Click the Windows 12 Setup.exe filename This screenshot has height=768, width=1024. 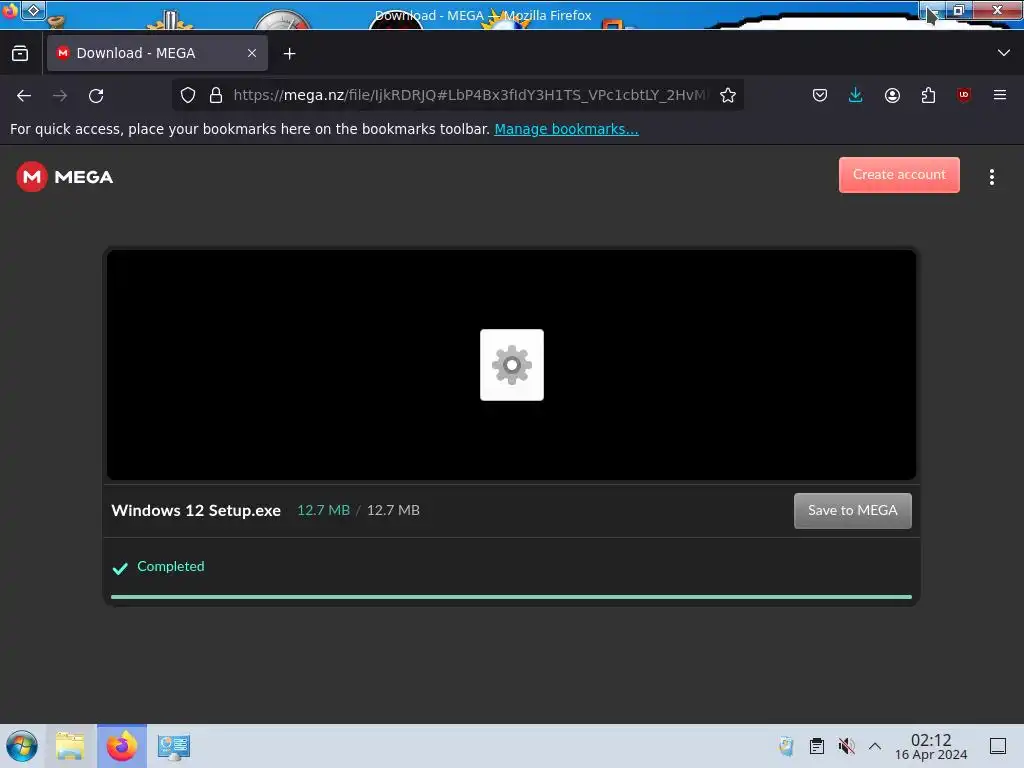tap(196, 511)
